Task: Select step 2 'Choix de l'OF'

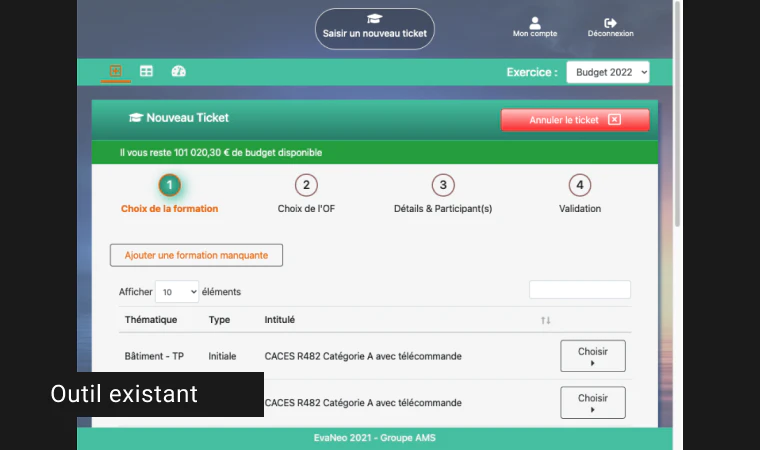Action: [x=306, y=194]
